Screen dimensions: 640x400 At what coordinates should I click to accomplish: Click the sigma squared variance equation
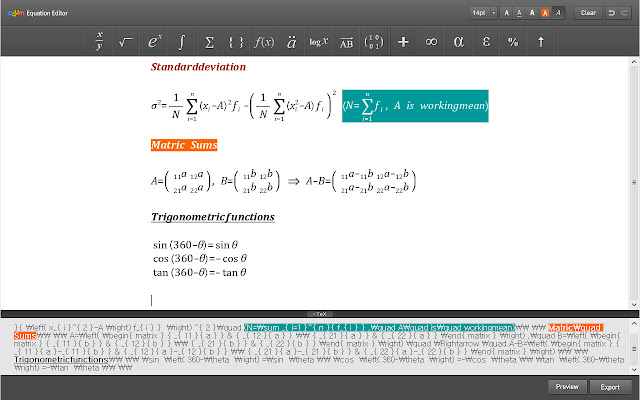pyautogui.click(x=243, y=106)
